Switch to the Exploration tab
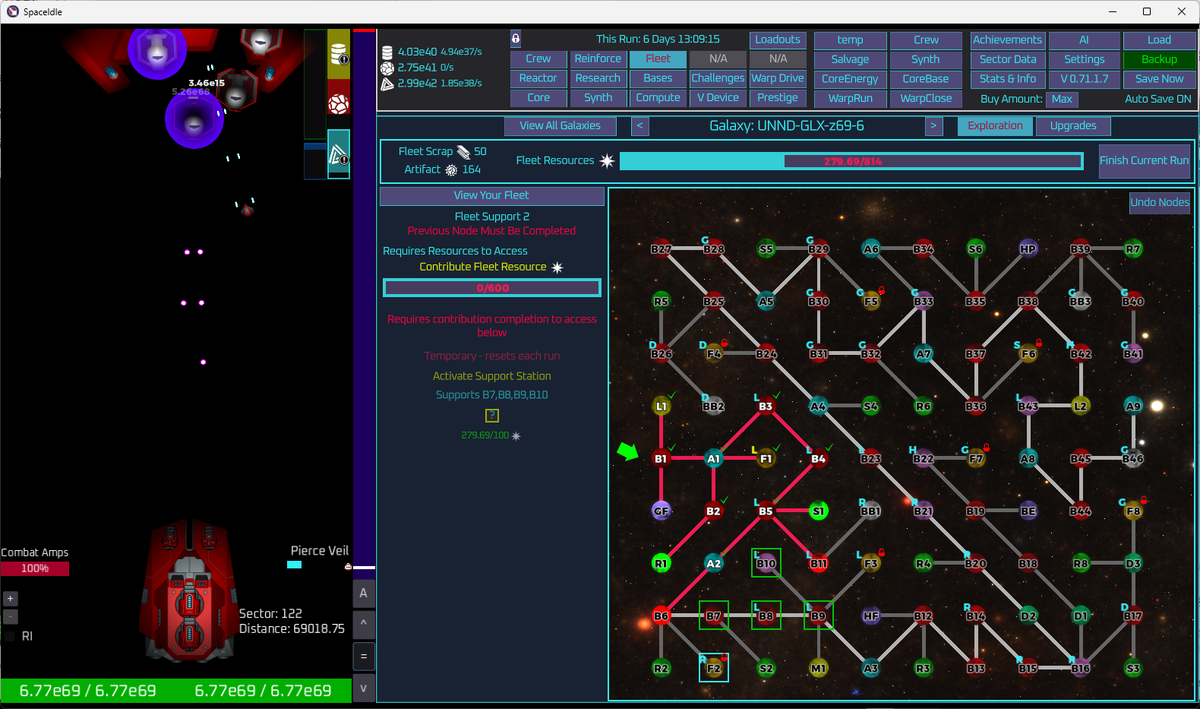The width and height of the screenshot is (1200, 709). tap(995, 126)
